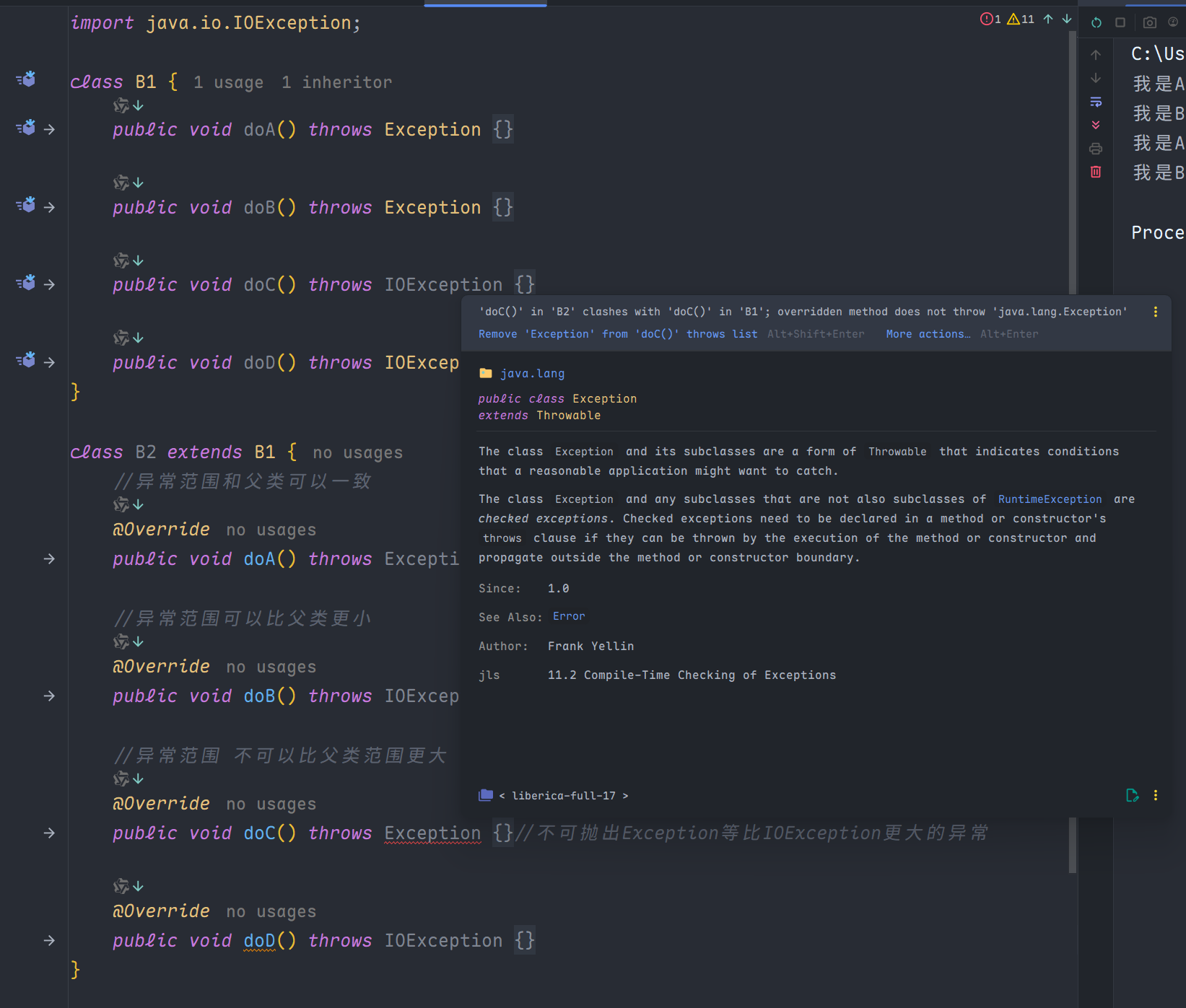Image resolution: width=1186 pixels, height=1008 pixels.
Task: Jump to next highlighted error with down arrow
Action: pos(1067,19)
